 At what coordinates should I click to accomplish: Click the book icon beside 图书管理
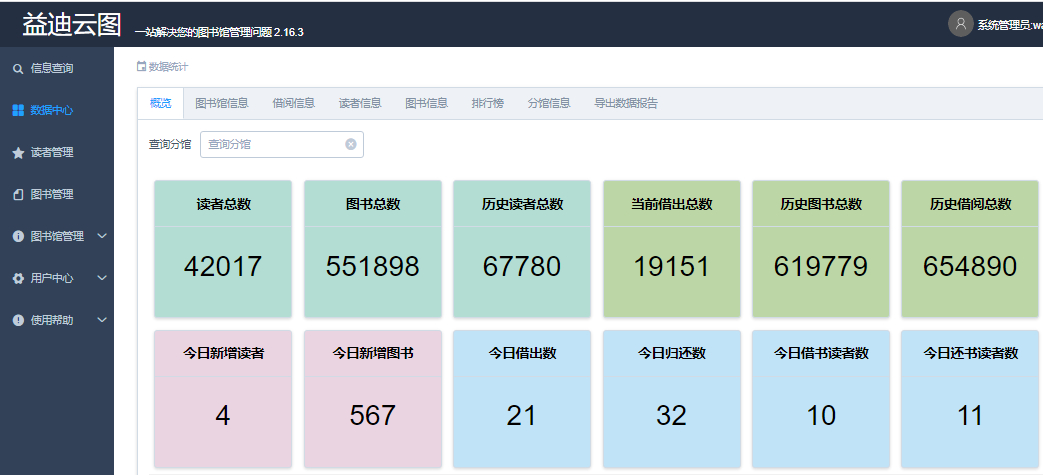pyautogui.click(x=18, y=195)
